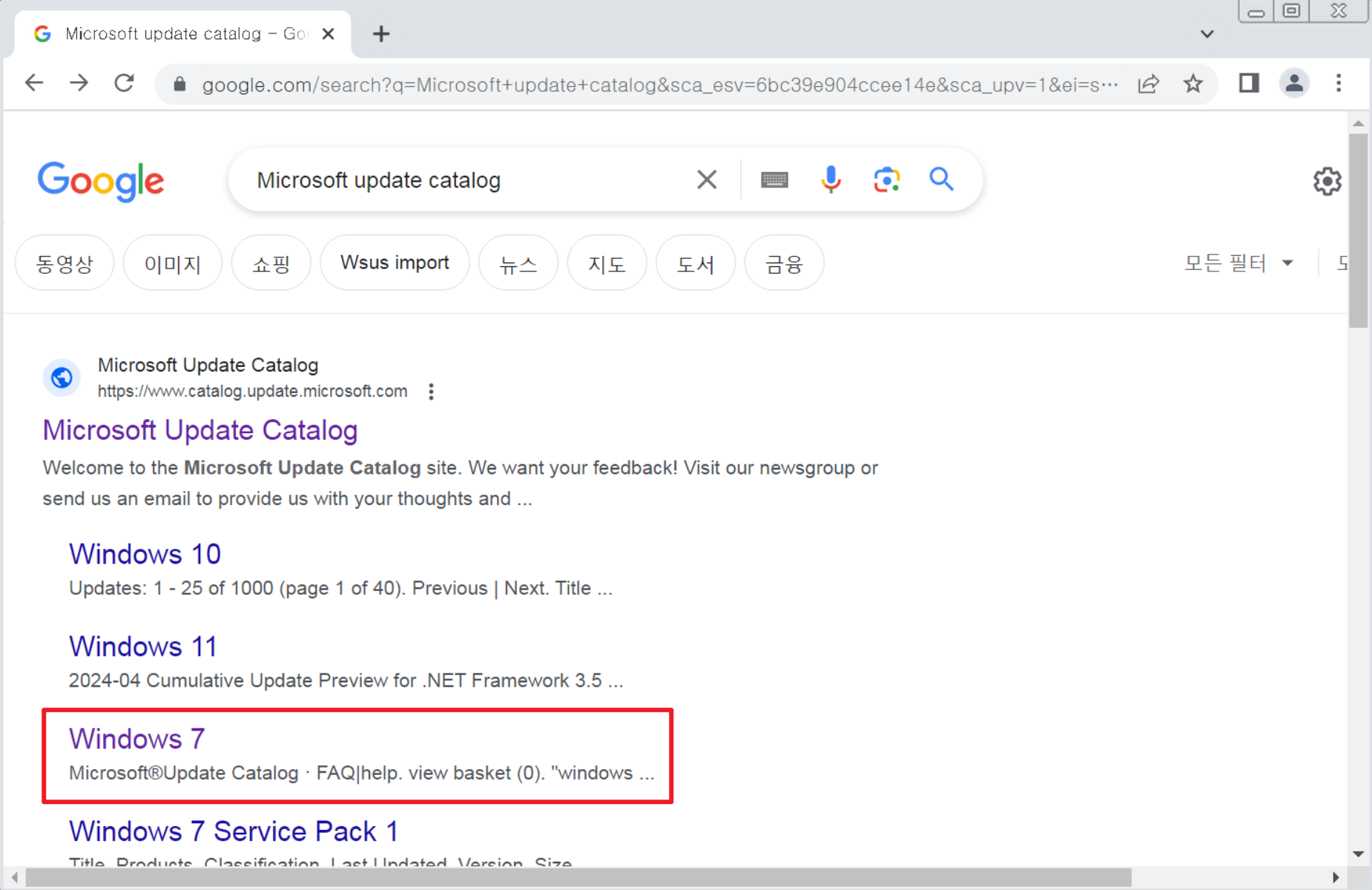Expand the 모든 필터 dropdown
1372x890 pixels.
1239,263
